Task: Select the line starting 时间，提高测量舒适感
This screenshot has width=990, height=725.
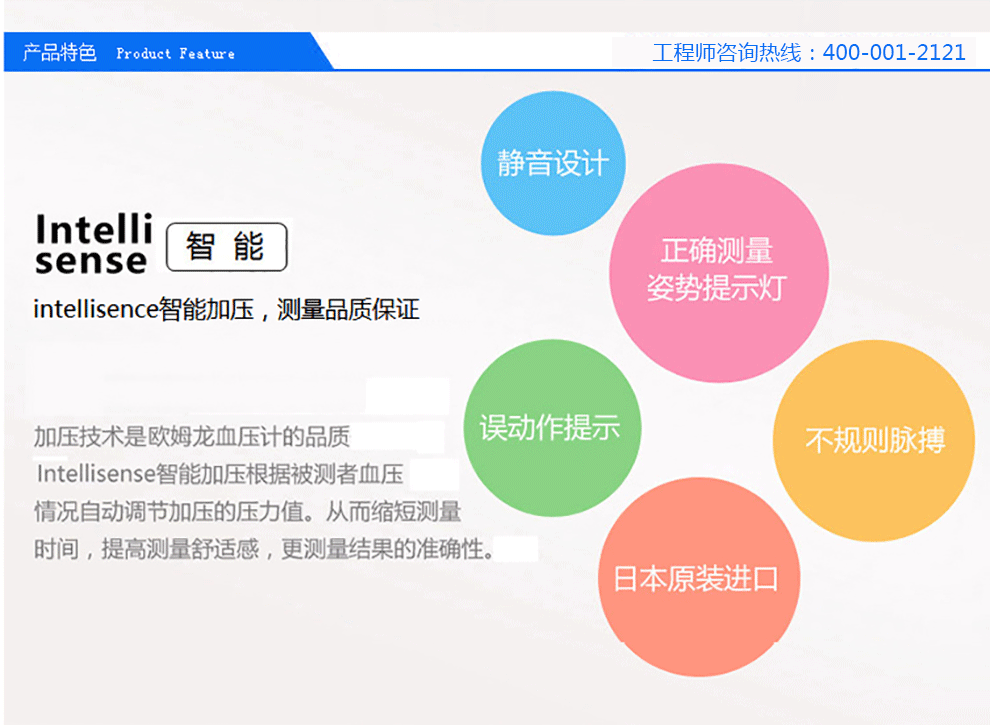Action: (x=265, y=549)
